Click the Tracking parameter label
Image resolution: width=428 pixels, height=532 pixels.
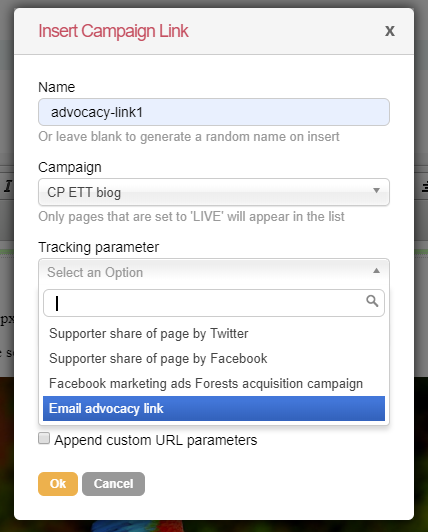coord(98,247)
